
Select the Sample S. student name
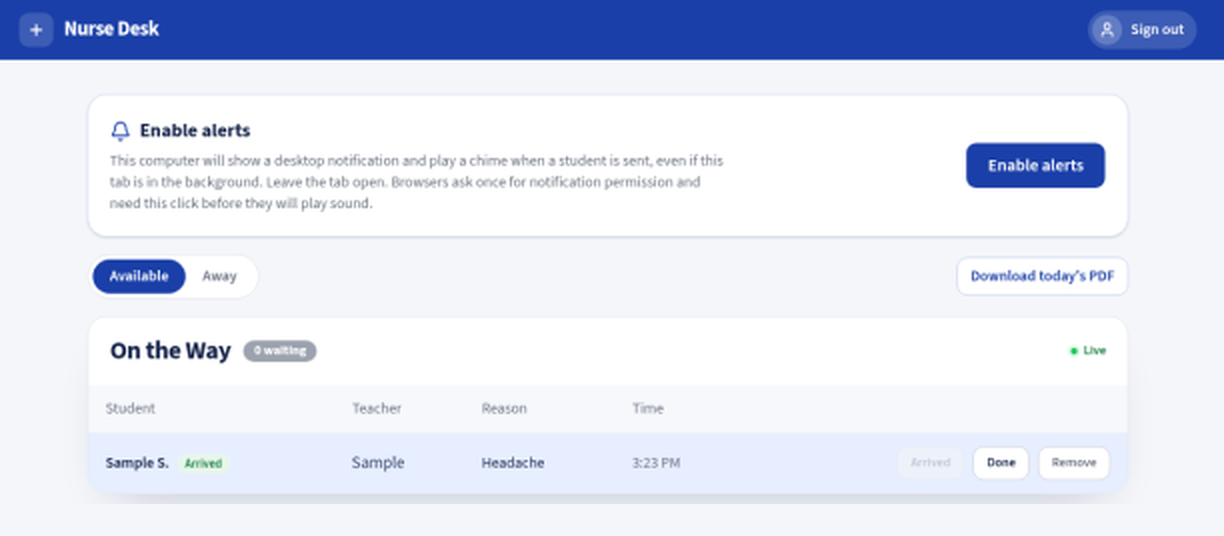137,463
